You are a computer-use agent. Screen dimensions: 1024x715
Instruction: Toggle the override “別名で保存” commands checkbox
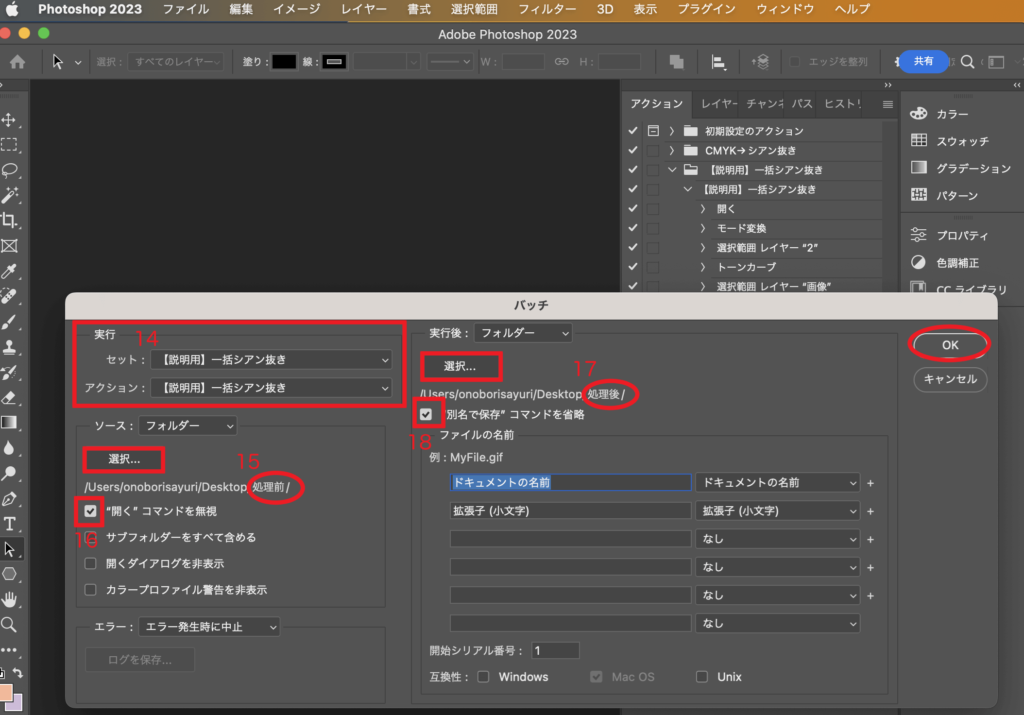point(426,414)
